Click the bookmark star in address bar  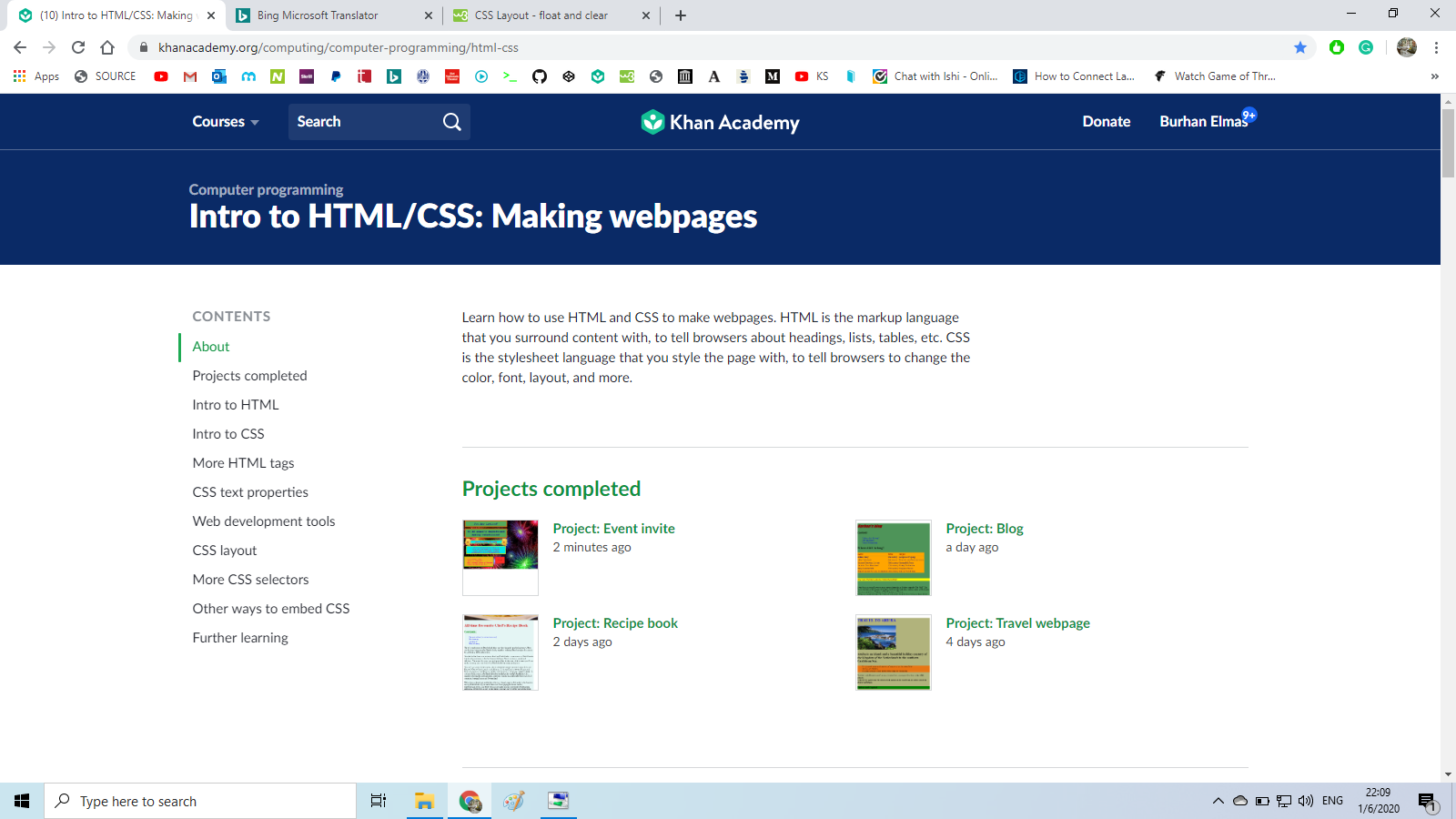tap(1300, 47)
